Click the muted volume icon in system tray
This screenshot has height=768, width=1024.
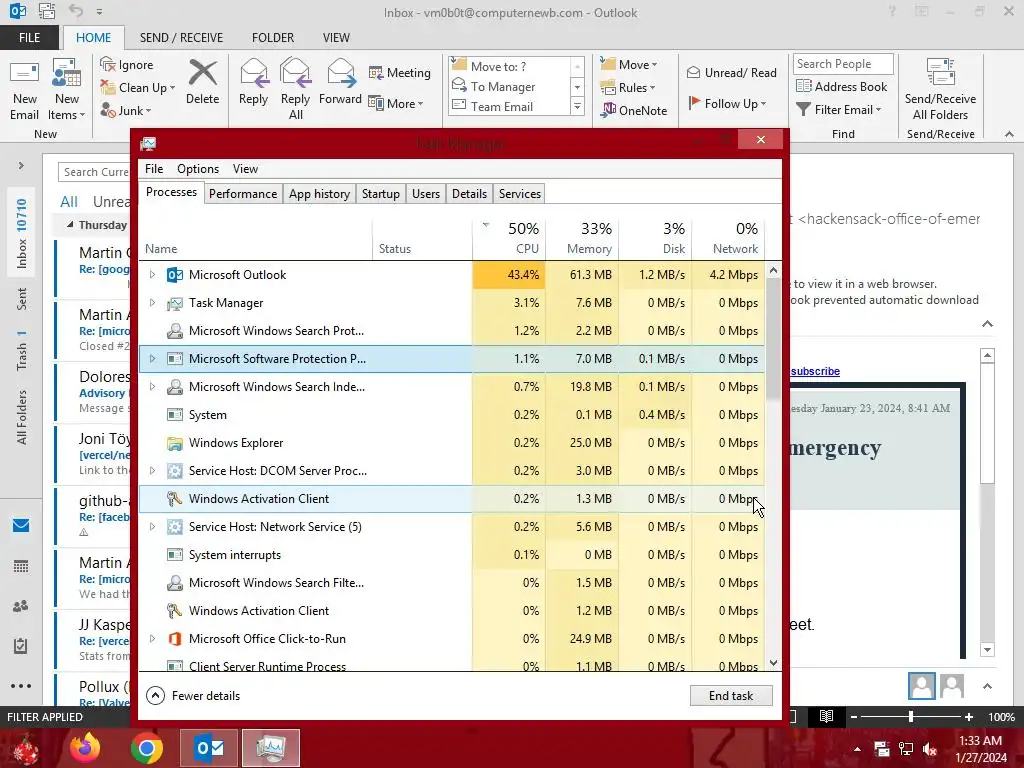(x=930, y=749)
